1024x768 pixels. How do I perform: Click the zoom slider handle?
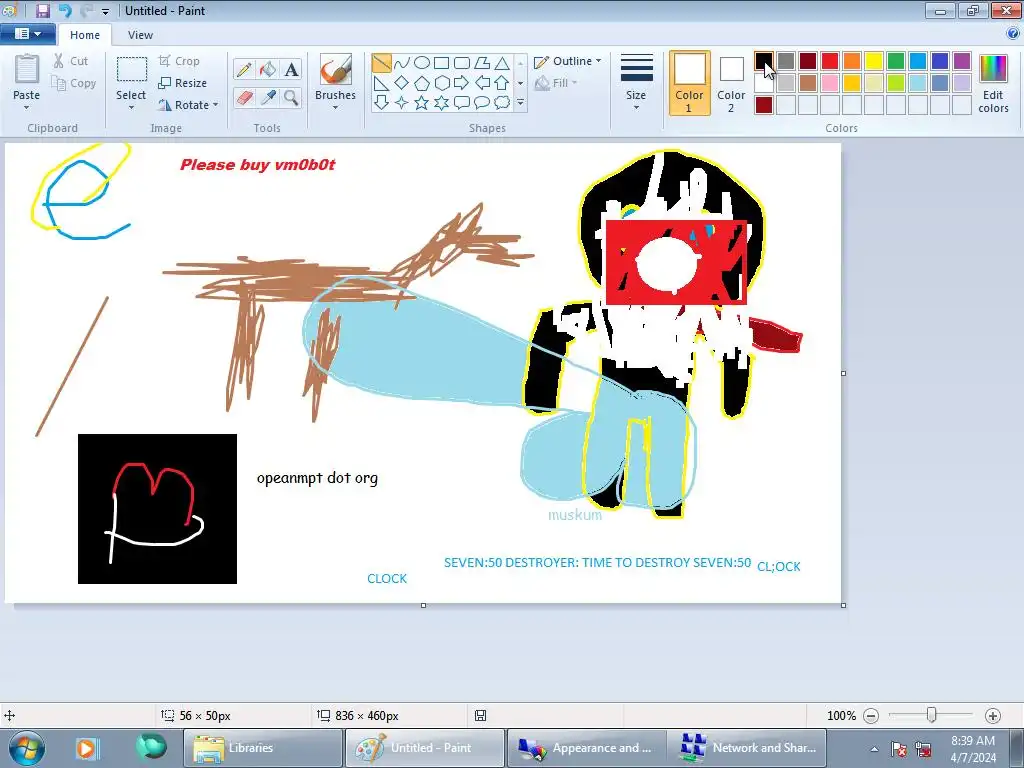pos(932,716)
